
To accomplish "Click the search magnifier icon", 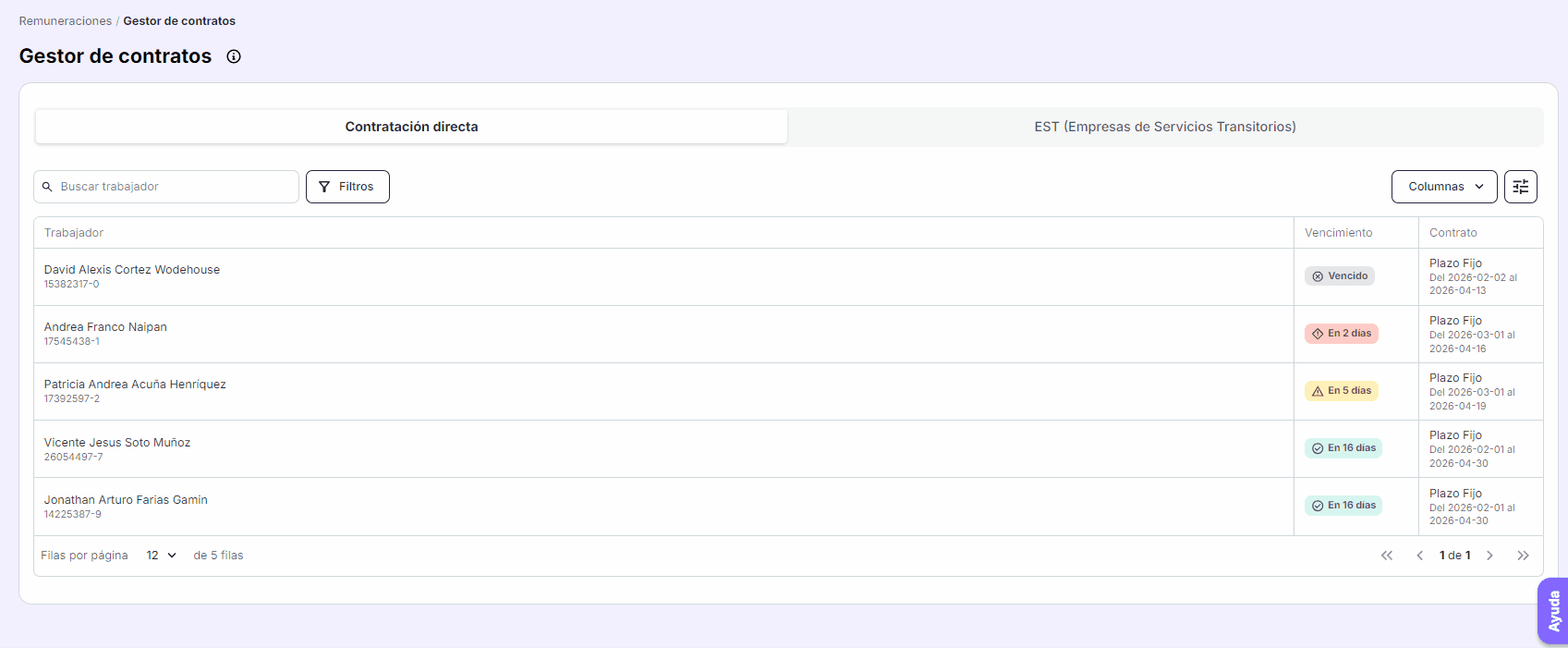I will pyautogui.click(x=47, y=187).
